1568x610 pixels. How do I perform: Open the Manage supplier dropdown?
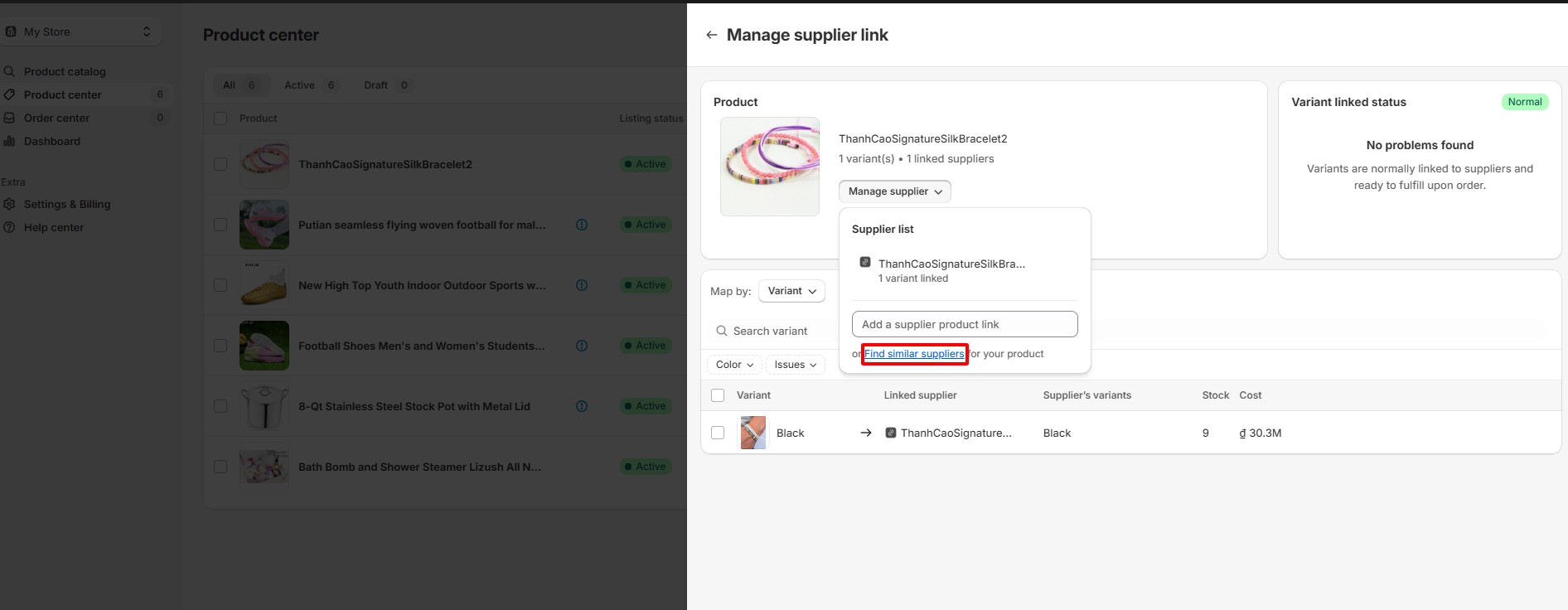pyautogui.click(x=894, y=191)
